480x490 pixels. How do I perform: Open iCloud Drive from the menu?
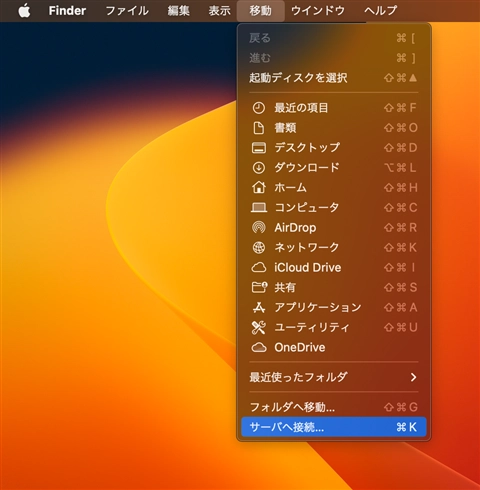pos(334,267)
